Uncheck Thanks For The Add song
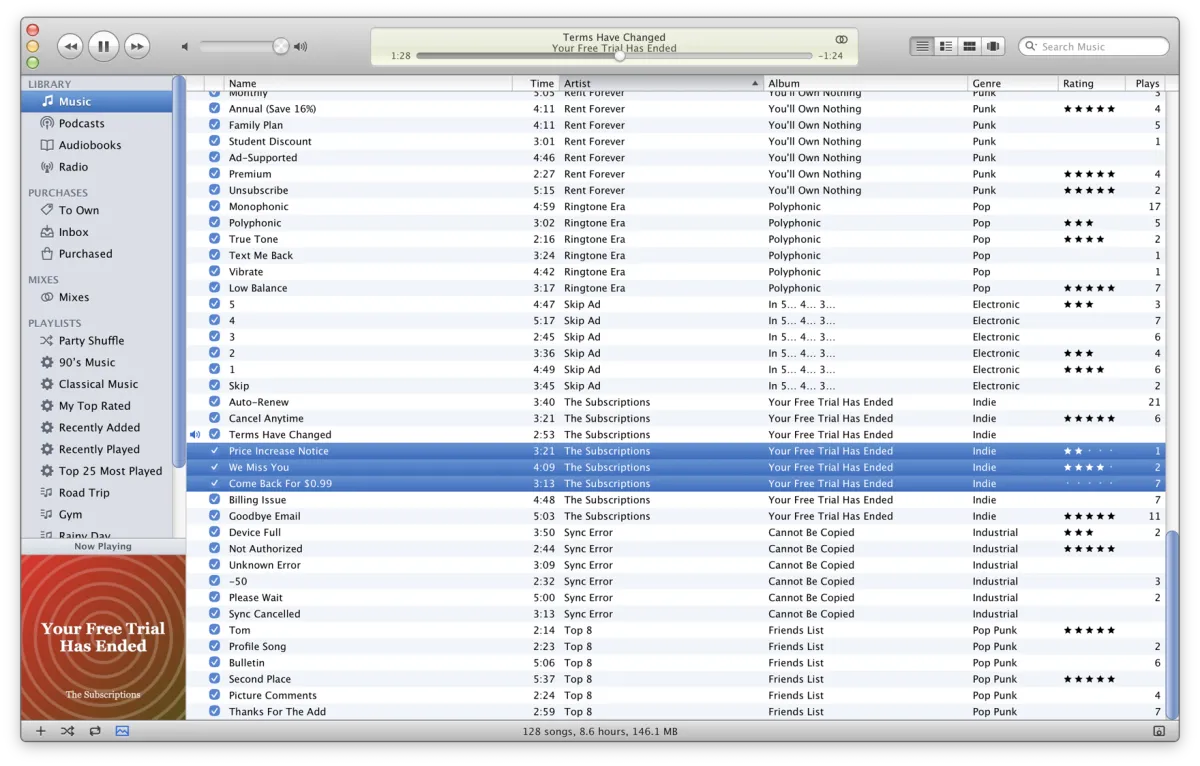 coord(214,712)
